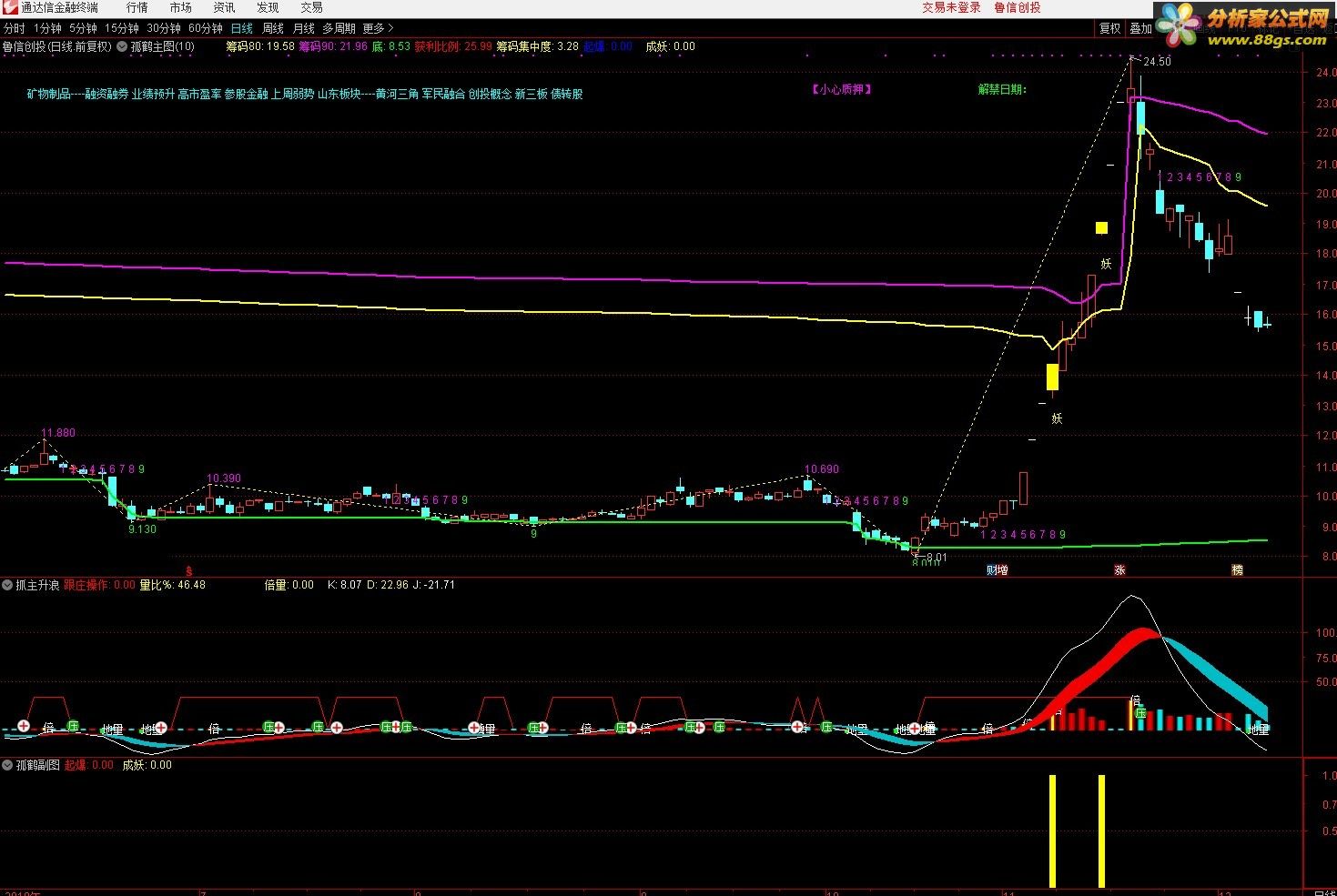Click the 叠加 overlay button
The height and width of the screenshot is (896, 1337).
point(1140,28)
